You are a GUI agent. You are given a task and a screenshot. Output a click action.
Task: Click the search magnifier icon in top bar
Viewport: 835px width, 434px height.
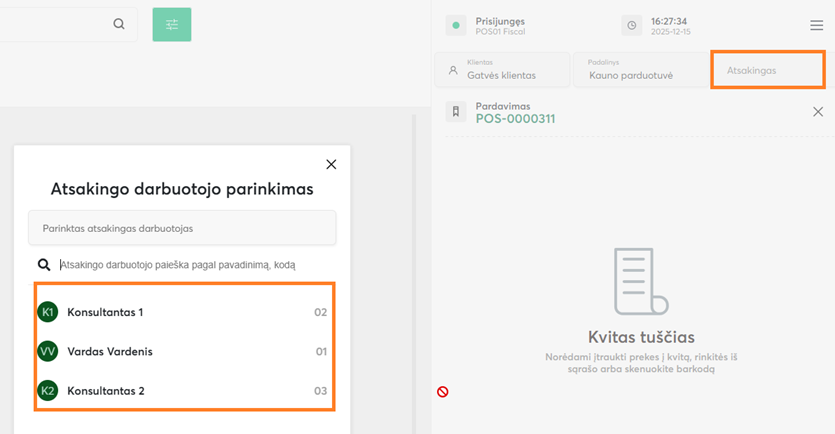(119, 24)
